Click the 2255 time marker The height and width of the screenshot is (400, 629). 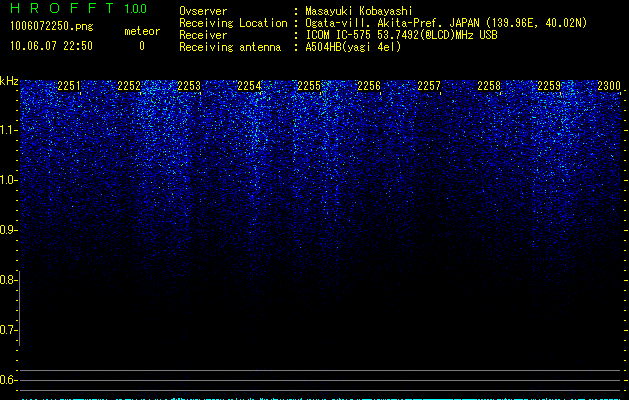point(309,86)
